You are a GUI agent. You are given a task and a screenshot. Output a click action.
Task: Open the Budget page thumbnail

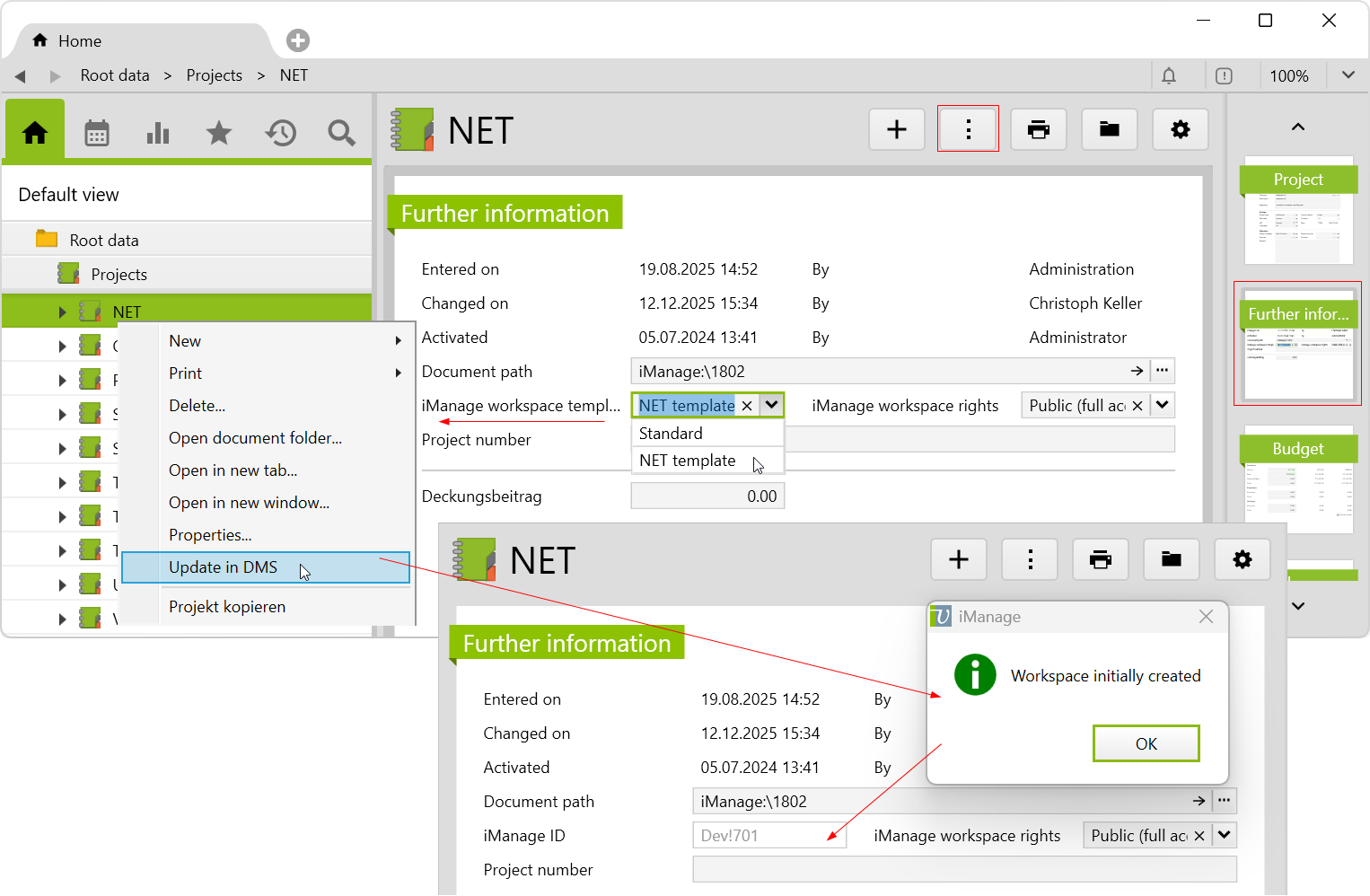tap(1298, 480)
